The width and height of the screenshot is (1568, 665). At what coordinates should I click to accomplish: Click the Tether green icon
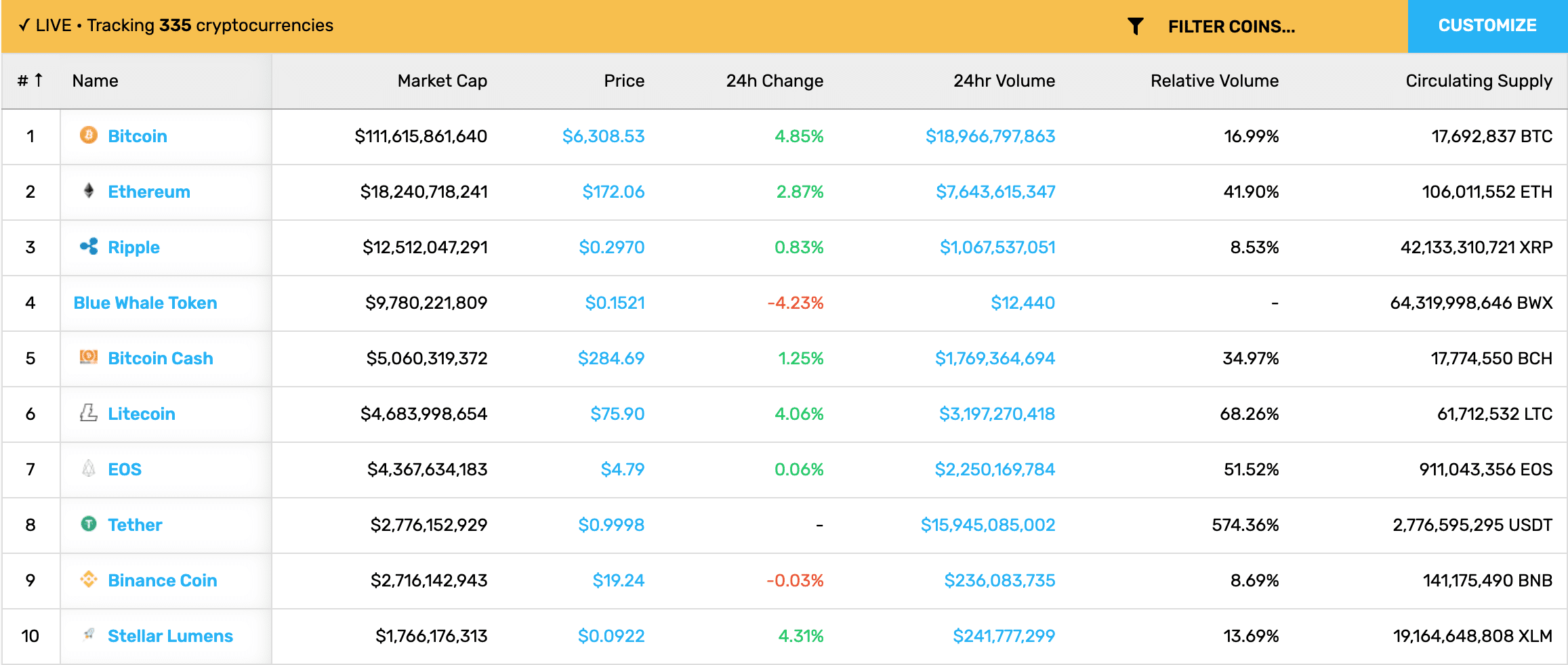pos(89,523)
